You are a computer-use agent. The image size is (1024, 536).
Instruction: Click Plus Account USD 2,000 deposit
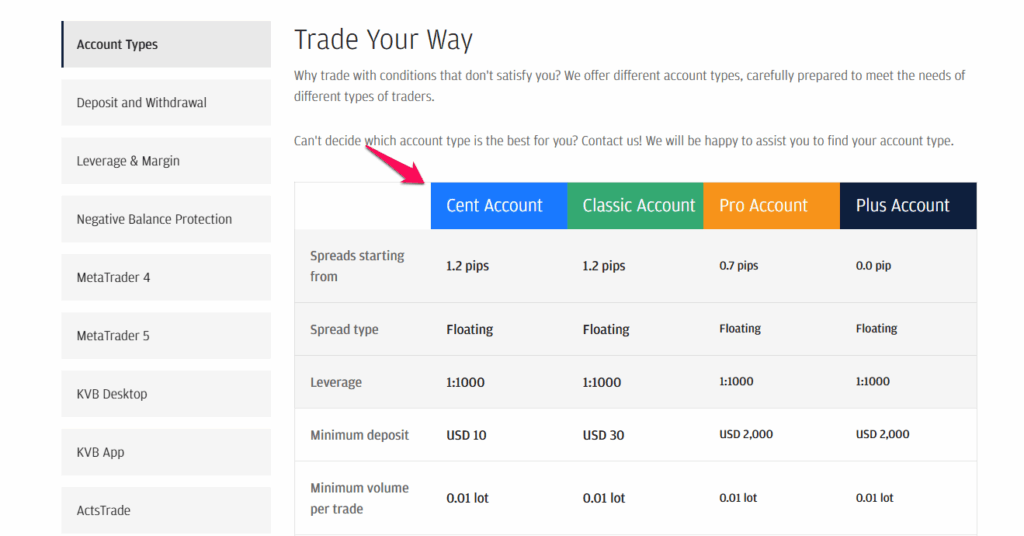point(882,434)
